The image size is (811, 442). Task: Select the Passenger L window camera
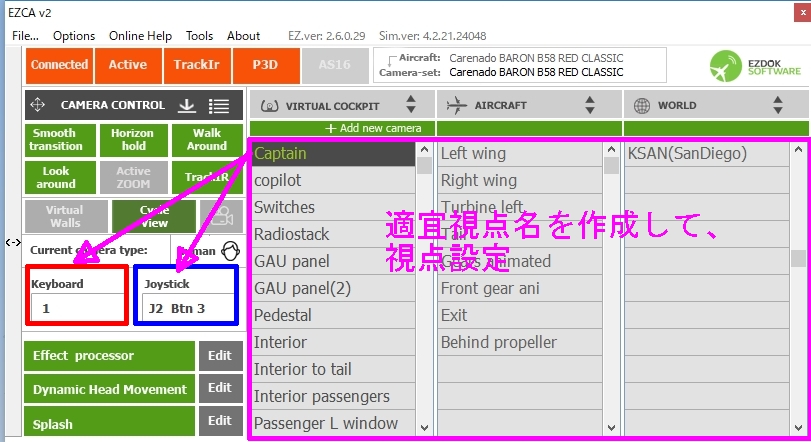pos(334,423)
